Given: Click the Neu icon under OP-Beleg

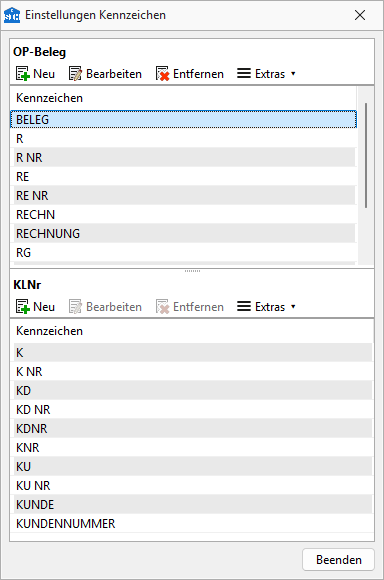Looking at the screenshot, I should pos(23,74).
